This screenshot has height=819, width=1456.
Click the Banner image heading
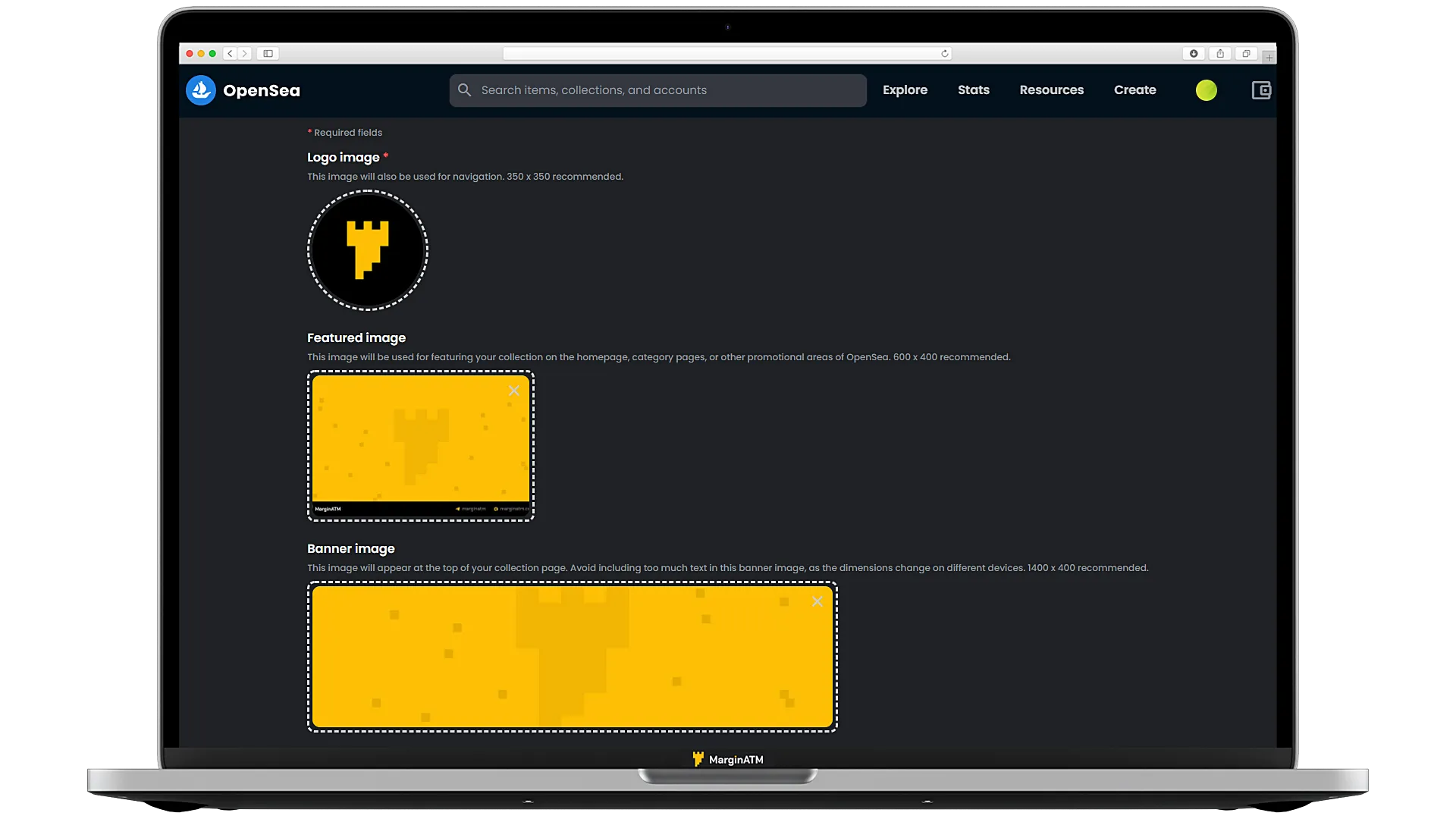351,548
